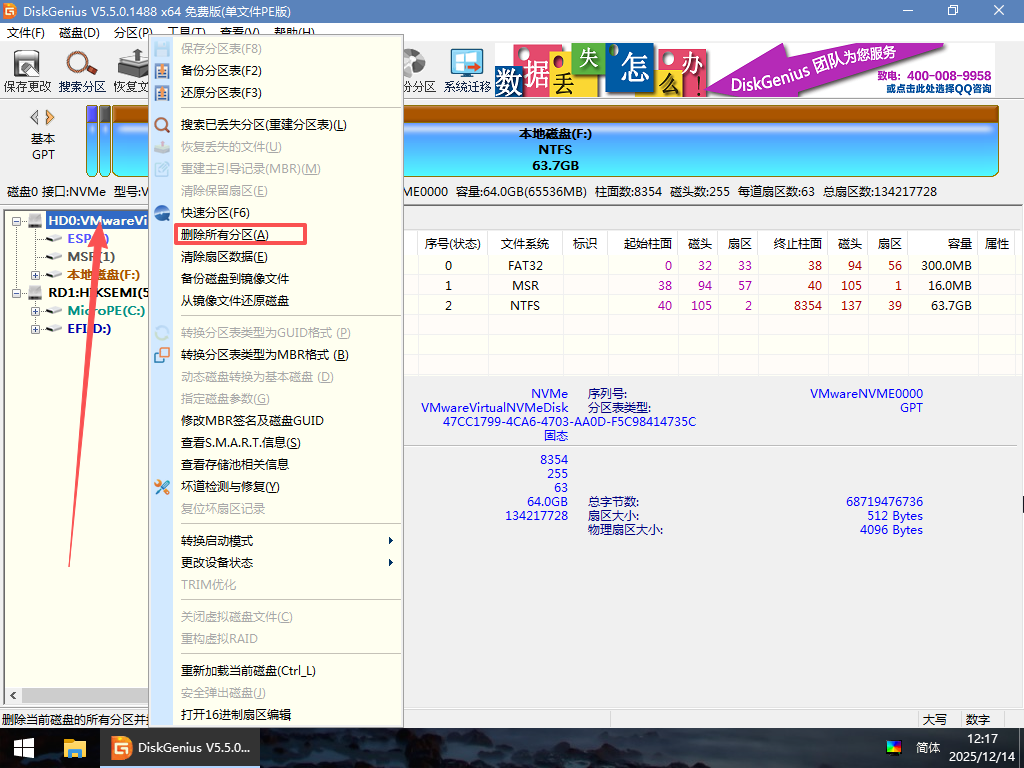Click the Windows Start button
Screen dimensions: 1024x768
coord(23,747)
